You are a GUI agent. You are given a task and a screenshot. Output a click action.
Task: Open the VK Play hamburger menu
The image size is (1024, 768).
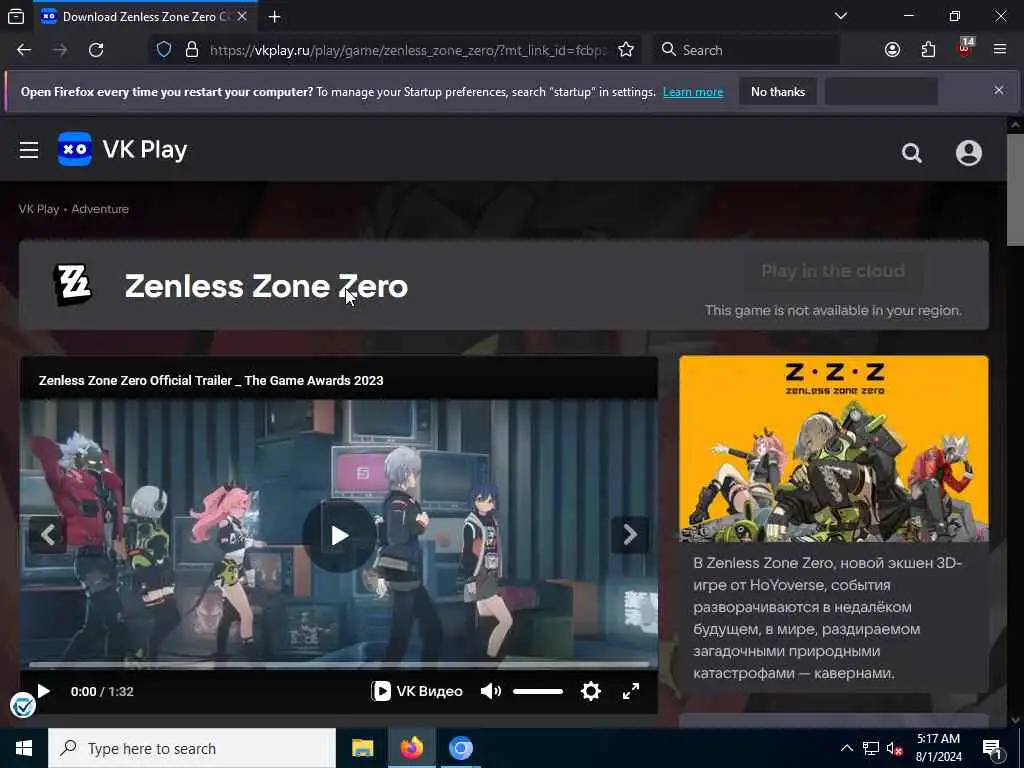pos(29,150)
